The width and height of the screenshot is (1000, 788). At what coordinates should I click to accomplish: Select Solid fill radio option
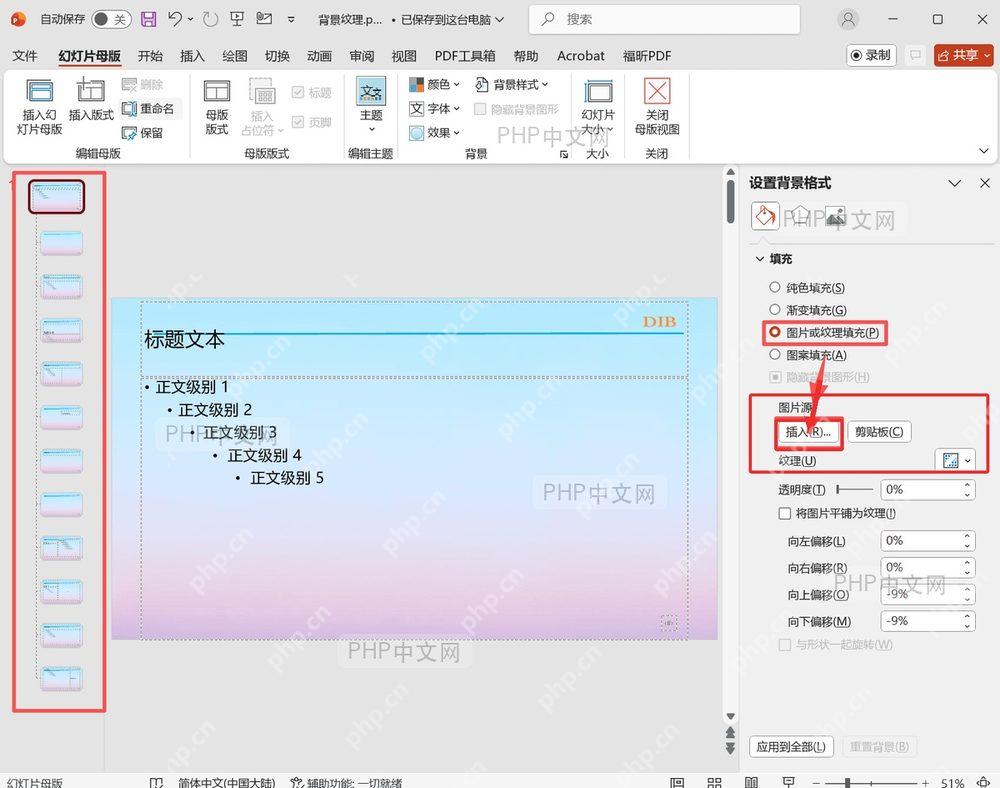(774, 288)
